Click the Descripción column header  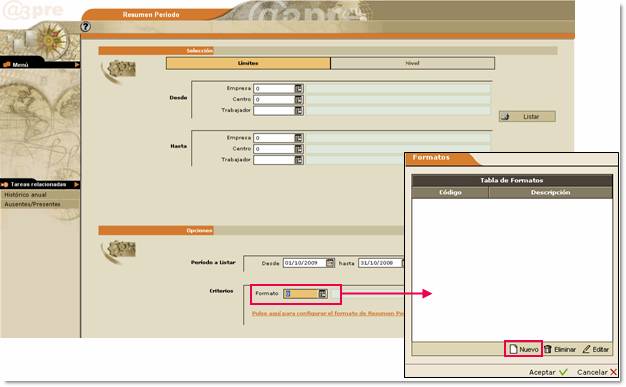551,193
